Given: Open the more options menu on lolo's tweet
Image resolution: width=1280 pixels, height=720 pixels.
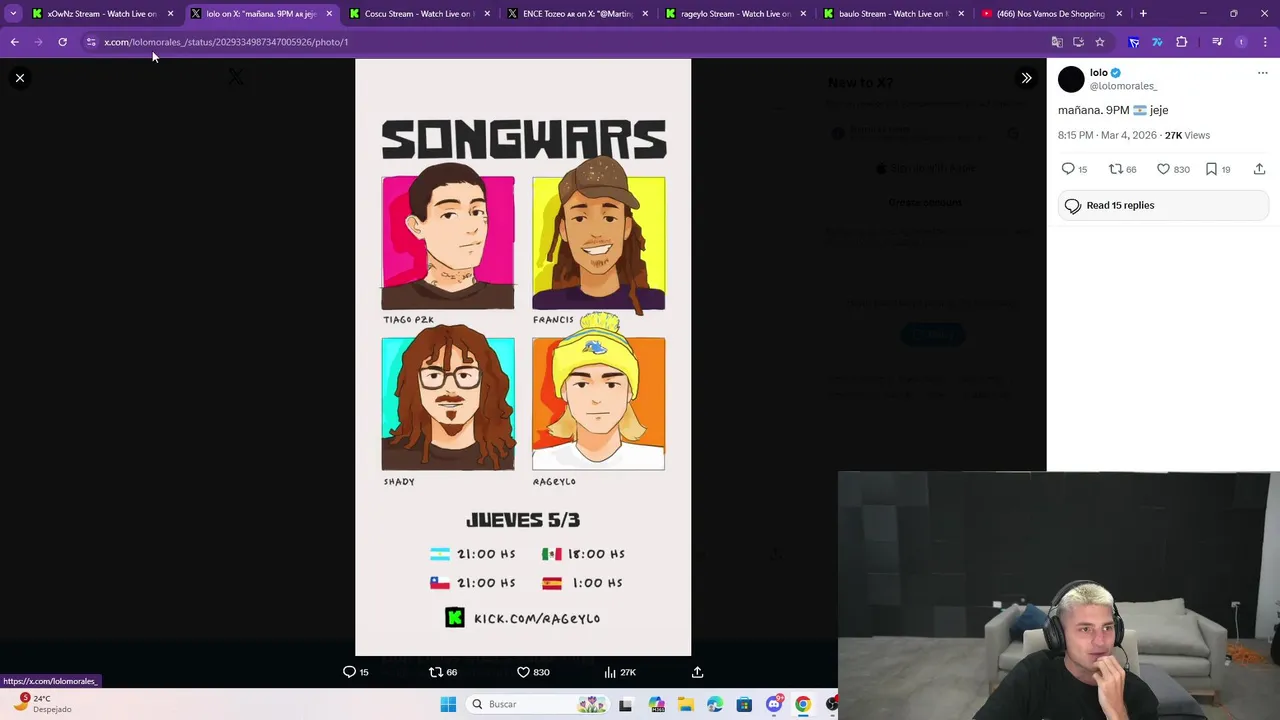Looking at the screenshot, I should 1262,73.
